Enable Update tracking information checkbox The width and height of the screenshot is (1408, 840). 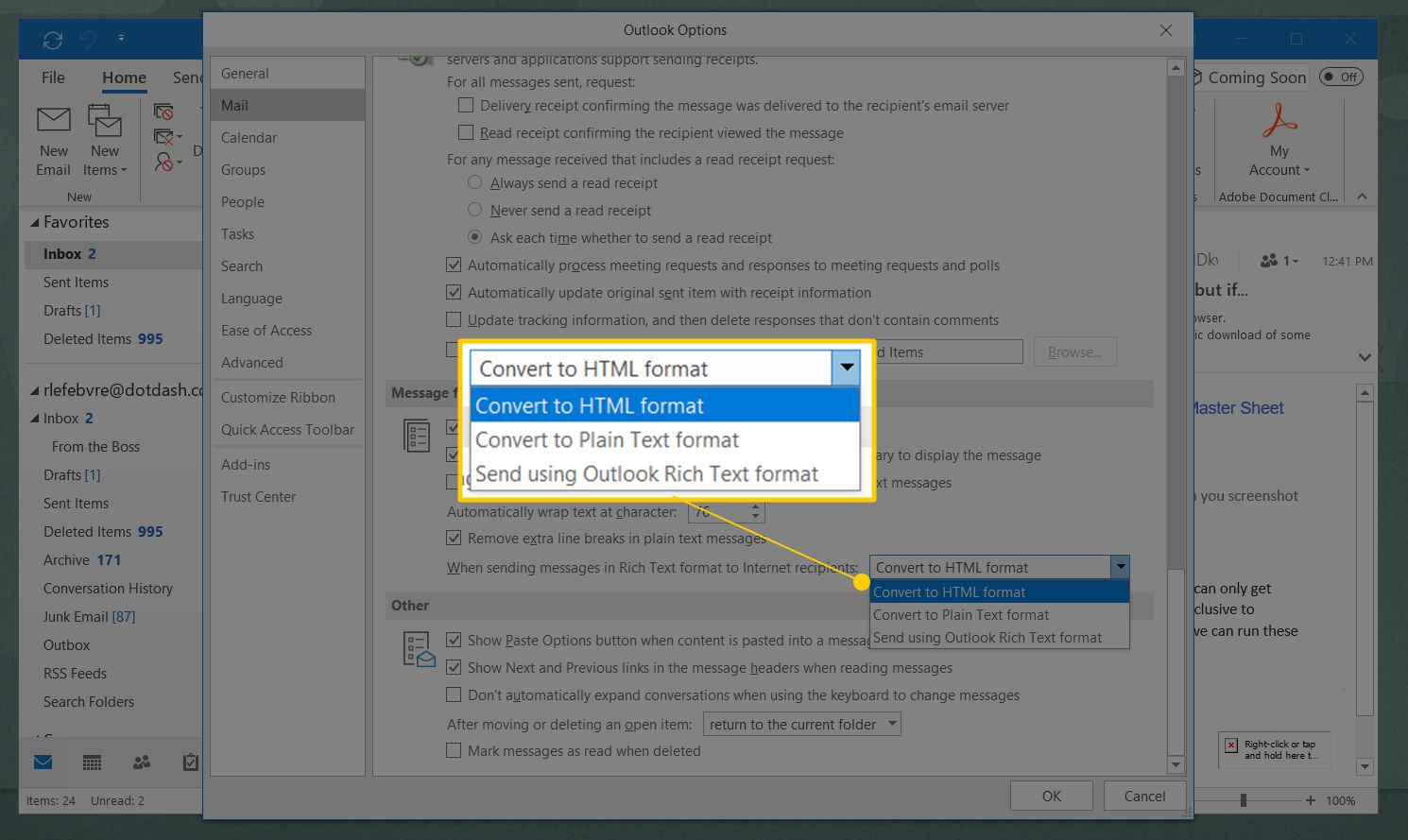tap(454, 319)
